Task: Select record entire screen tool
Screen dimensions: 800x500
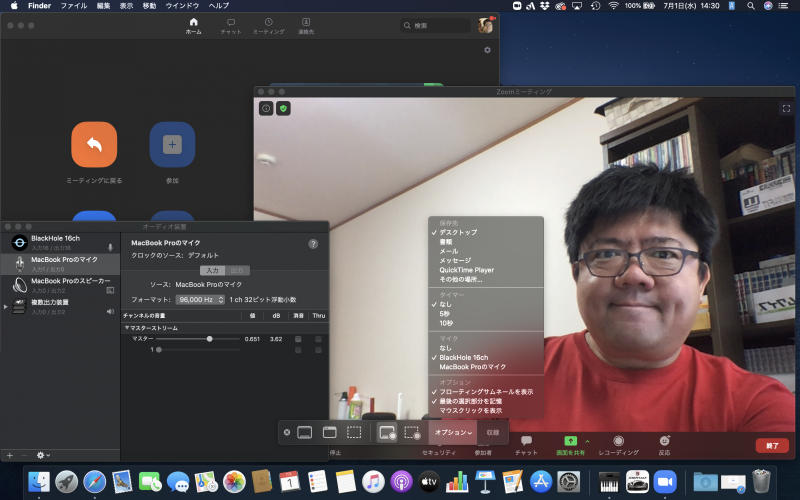Action: (x=387, y=433)
